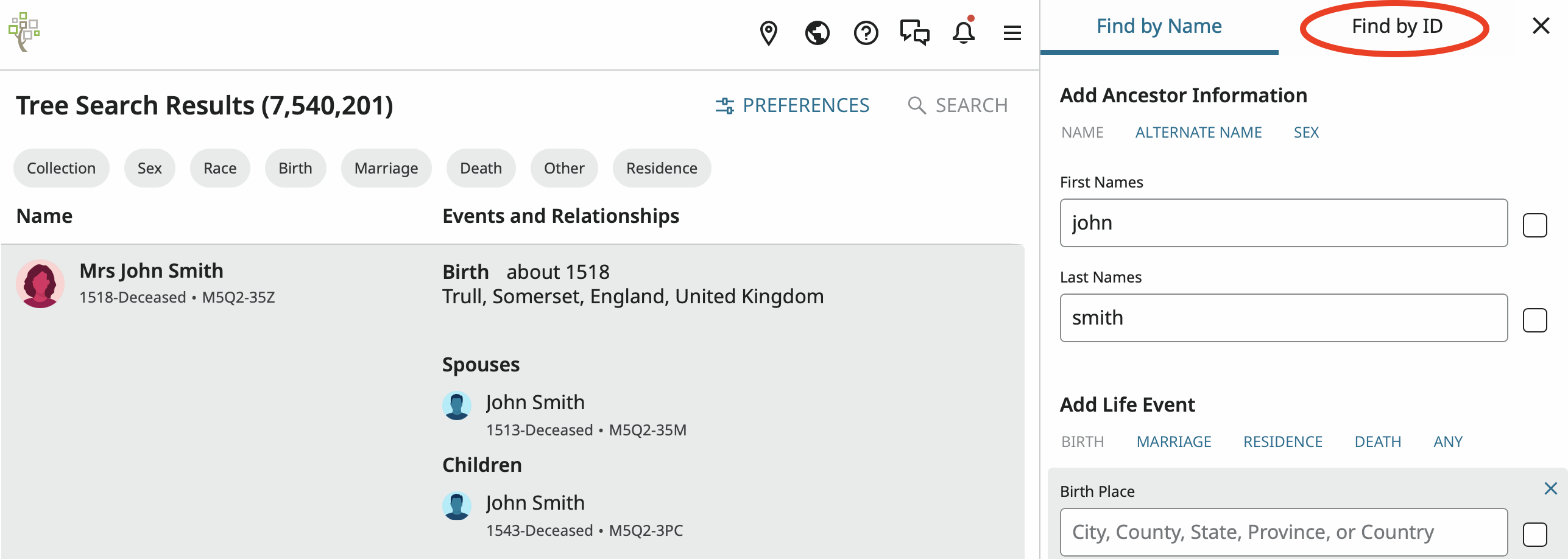Viewport: 1568px width, 559px height.
Task: Click the First Names input field
Action: coord(1284,223)
